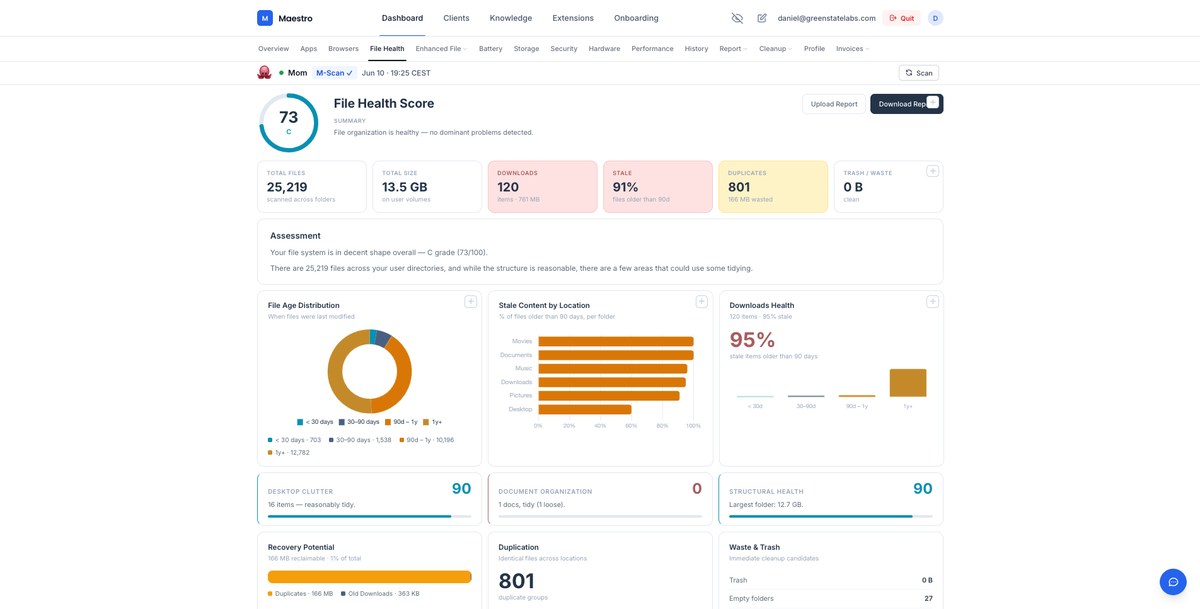Start a new Scan

pos(919,73)
